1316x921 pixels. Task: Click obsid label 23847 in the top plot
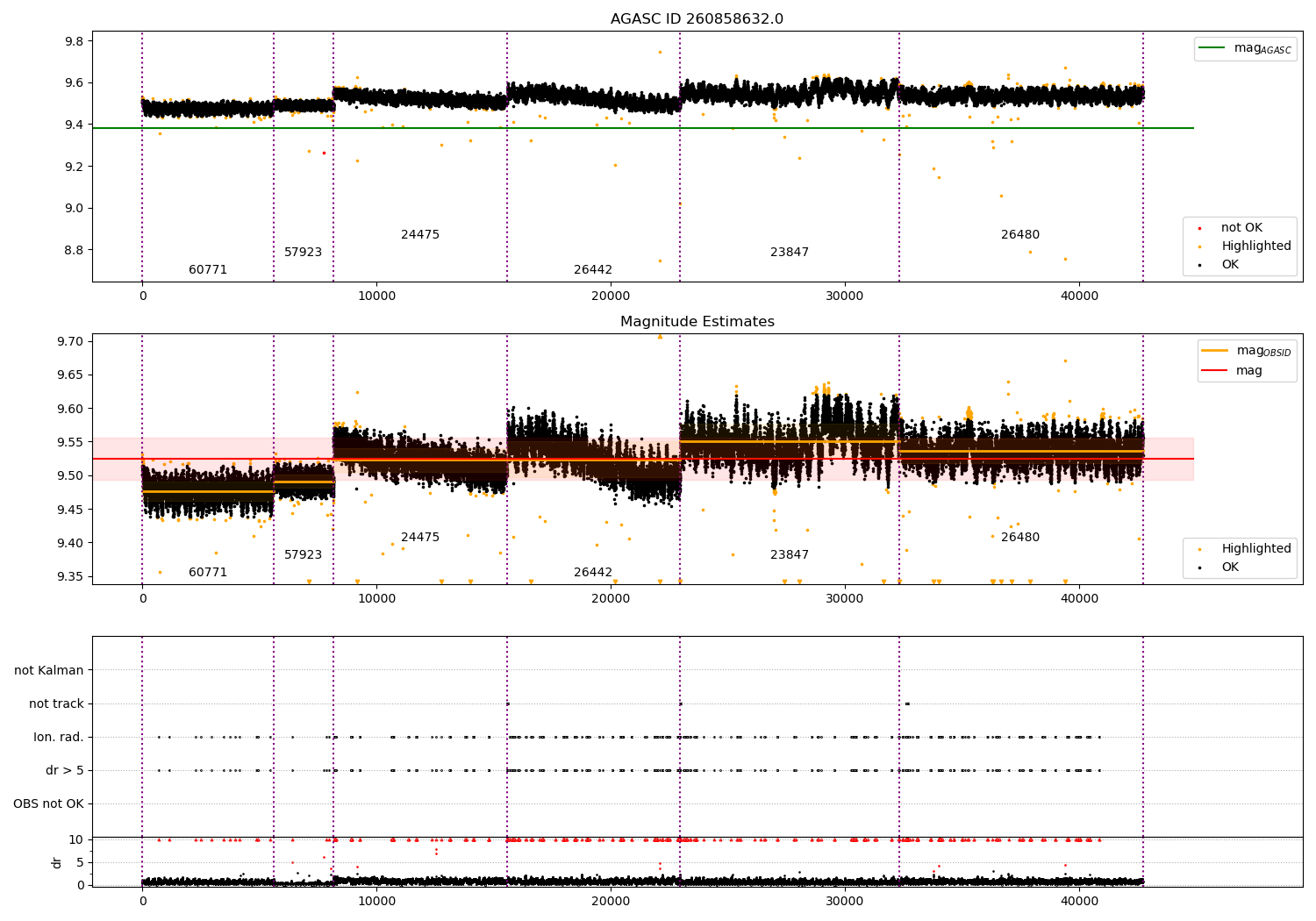[790, 253]
